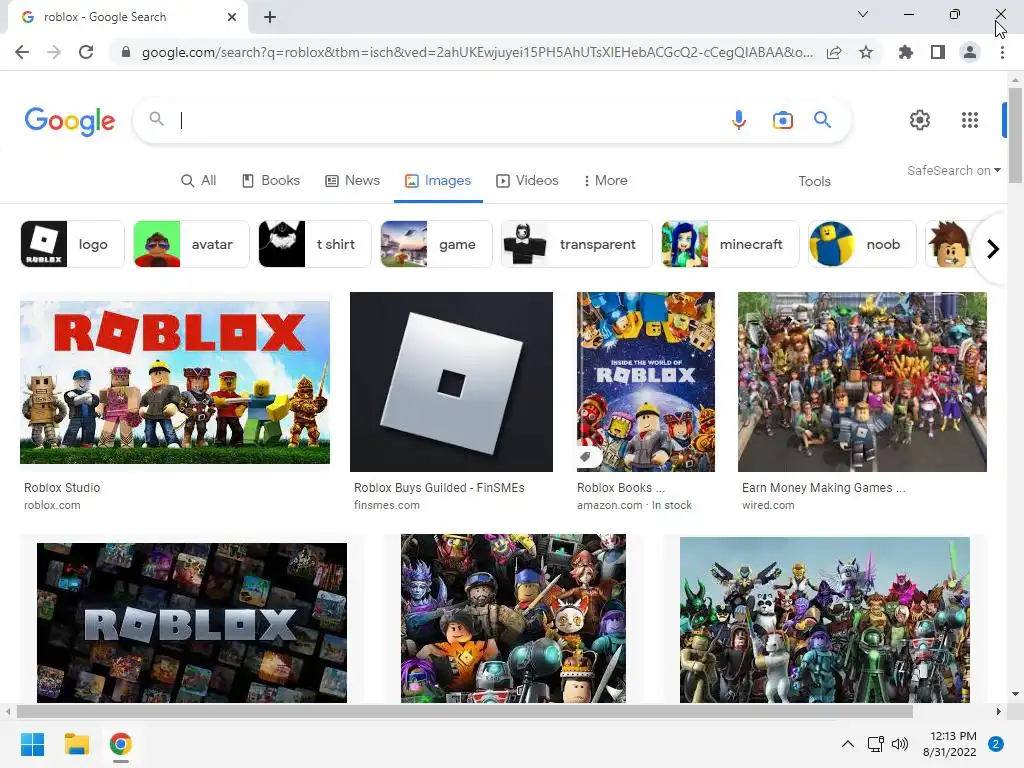The width and height of the screenshot is (1024, 768).
Task: Close the roblox Google Search tab
Action: (232, 17)
